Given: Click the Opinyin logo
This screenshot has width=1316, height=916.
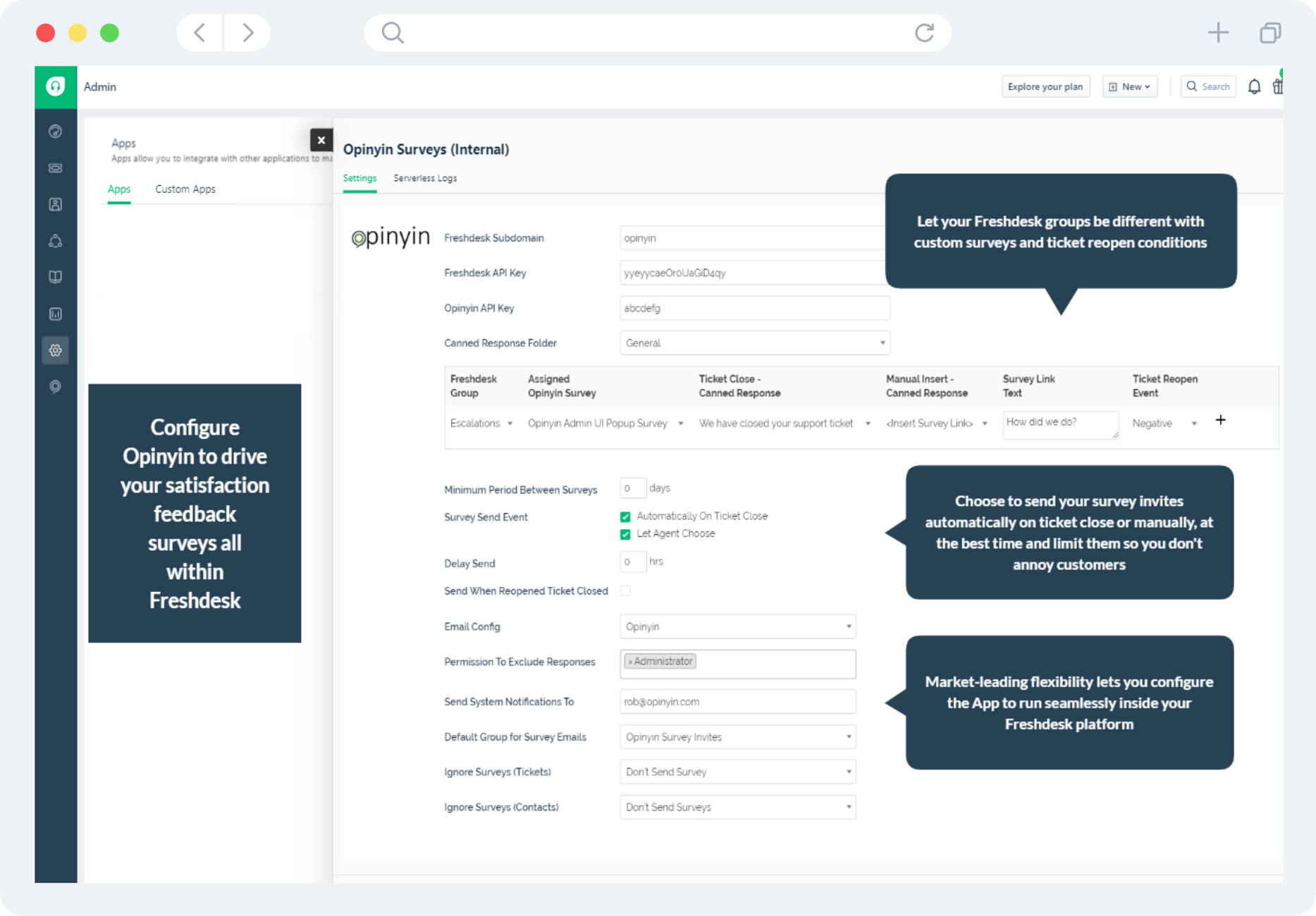Looking at the screenshot, I should click(x=391, y=237).
